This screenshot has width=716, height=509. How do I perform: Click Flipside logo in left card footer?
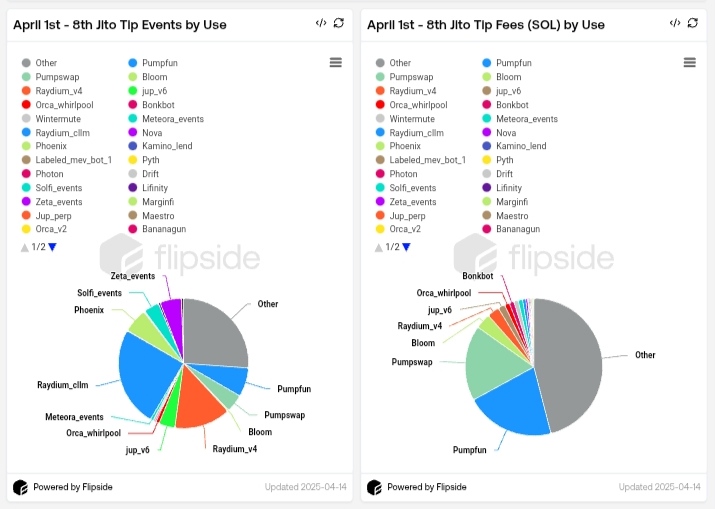[20, 487]
